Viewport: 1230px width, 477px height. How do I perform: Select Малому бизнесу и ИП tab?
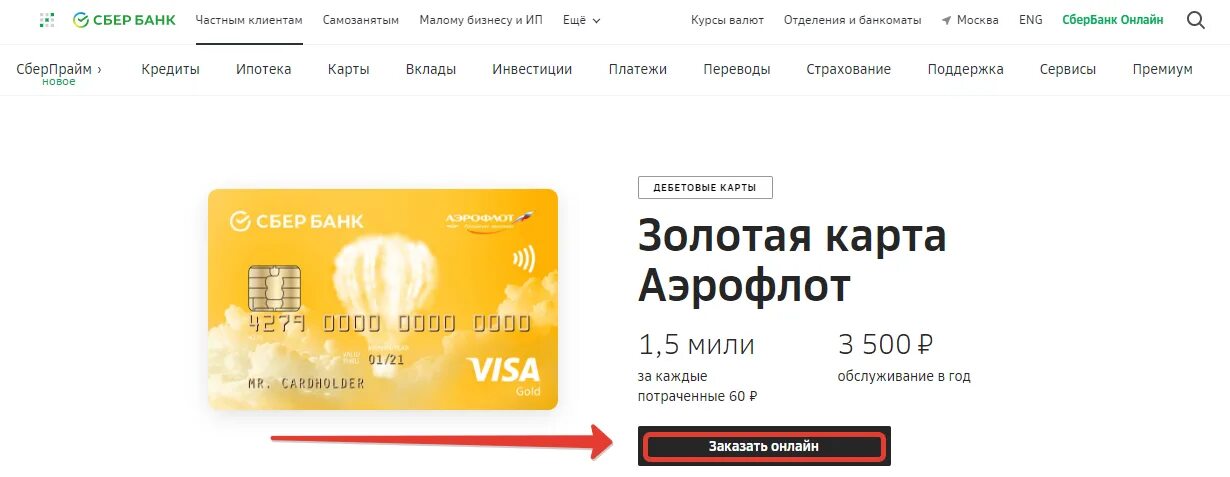[481, 20]
